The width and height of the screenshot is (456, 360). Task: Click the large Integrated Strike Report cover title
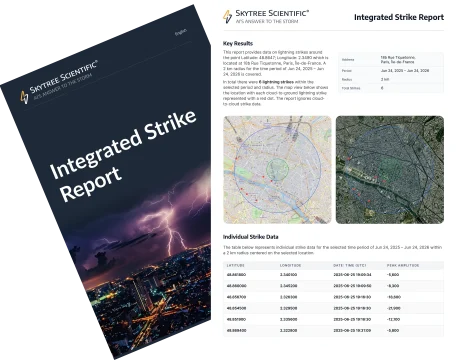click(x=123, y=156)
